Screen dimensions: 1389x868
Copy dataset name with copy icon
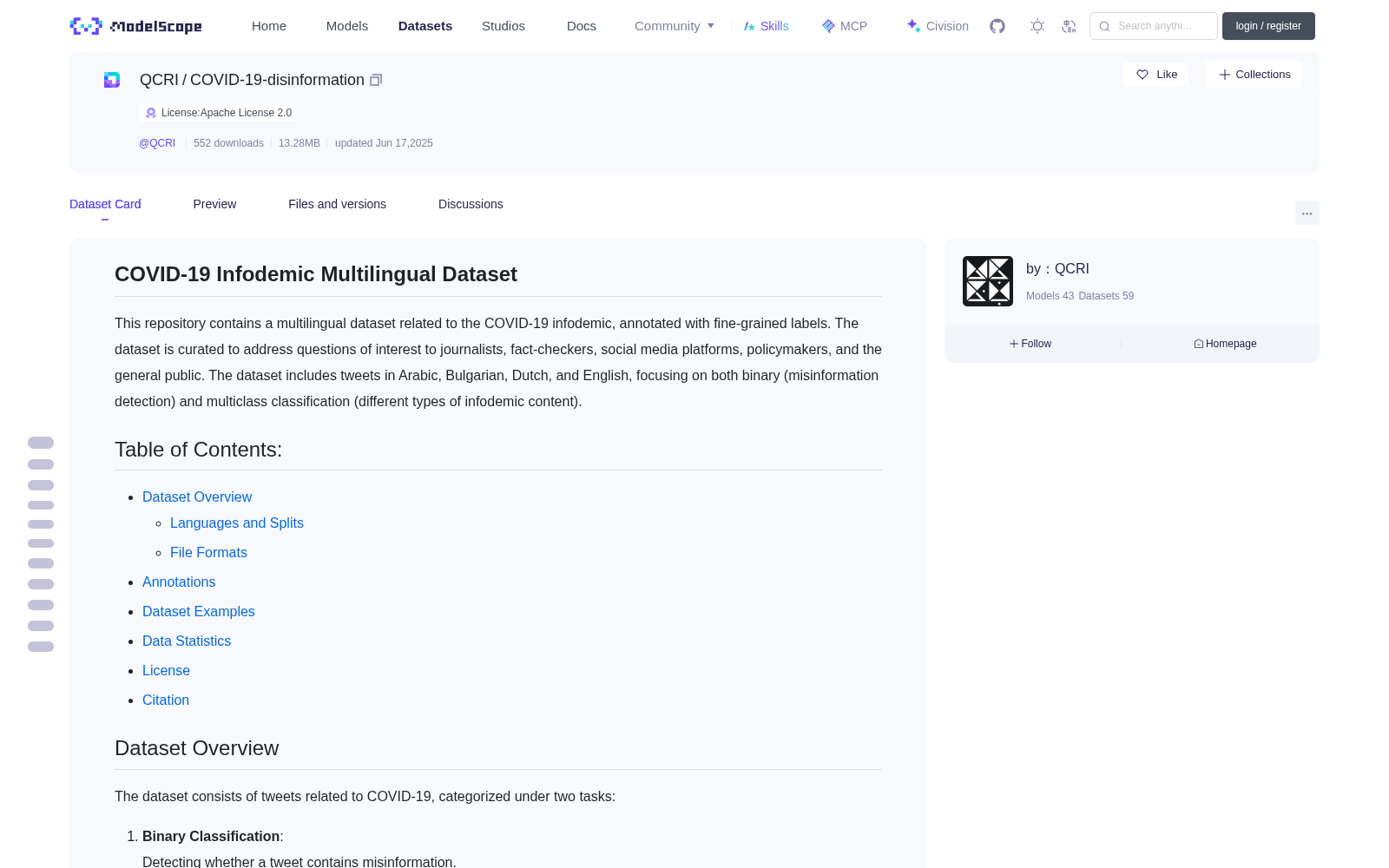[376, 80]
